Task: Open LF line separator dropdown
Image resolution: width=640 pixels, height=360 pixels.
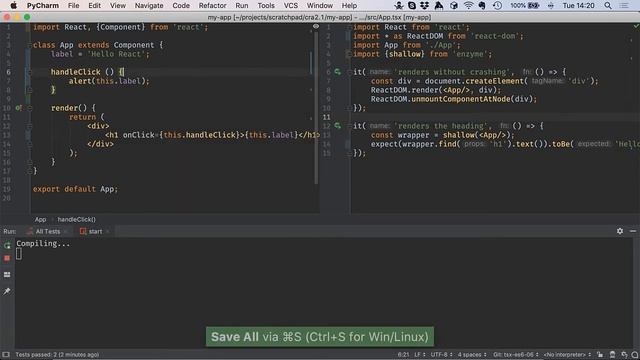Action: click(420, 355)
